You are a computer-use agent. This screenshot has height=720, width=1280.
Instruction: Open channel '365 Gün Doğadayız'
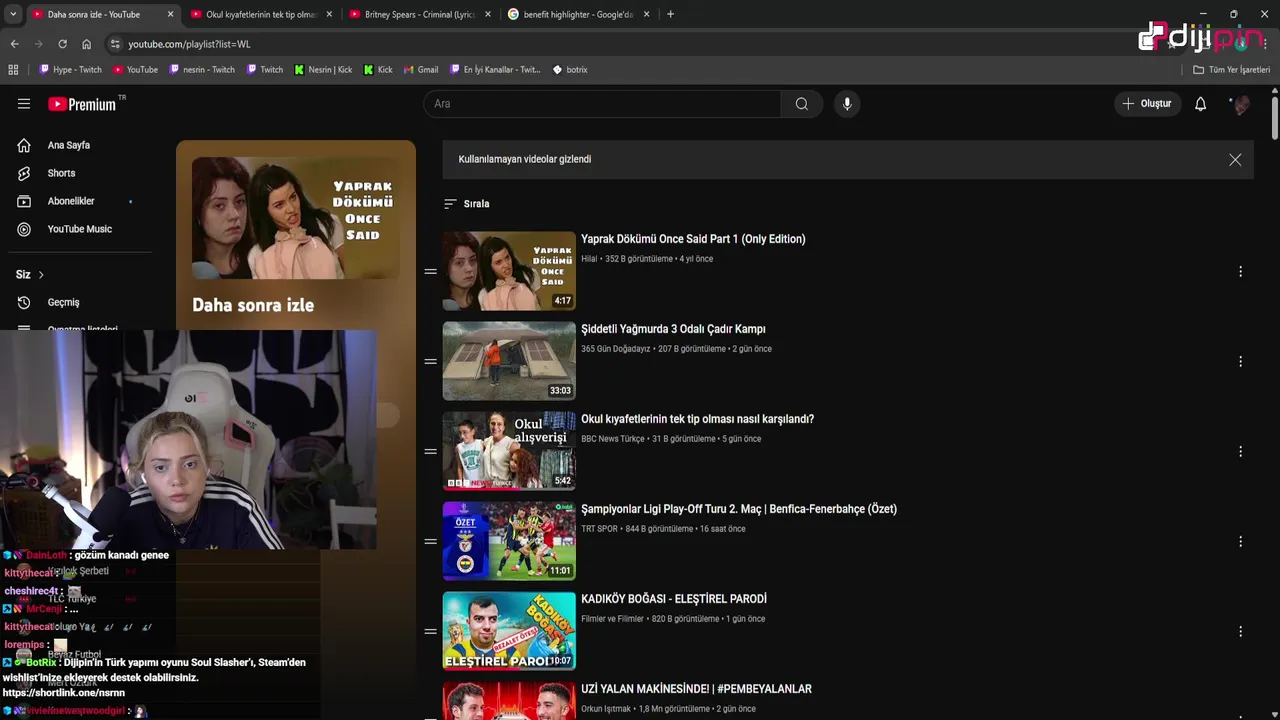[615, 349]
